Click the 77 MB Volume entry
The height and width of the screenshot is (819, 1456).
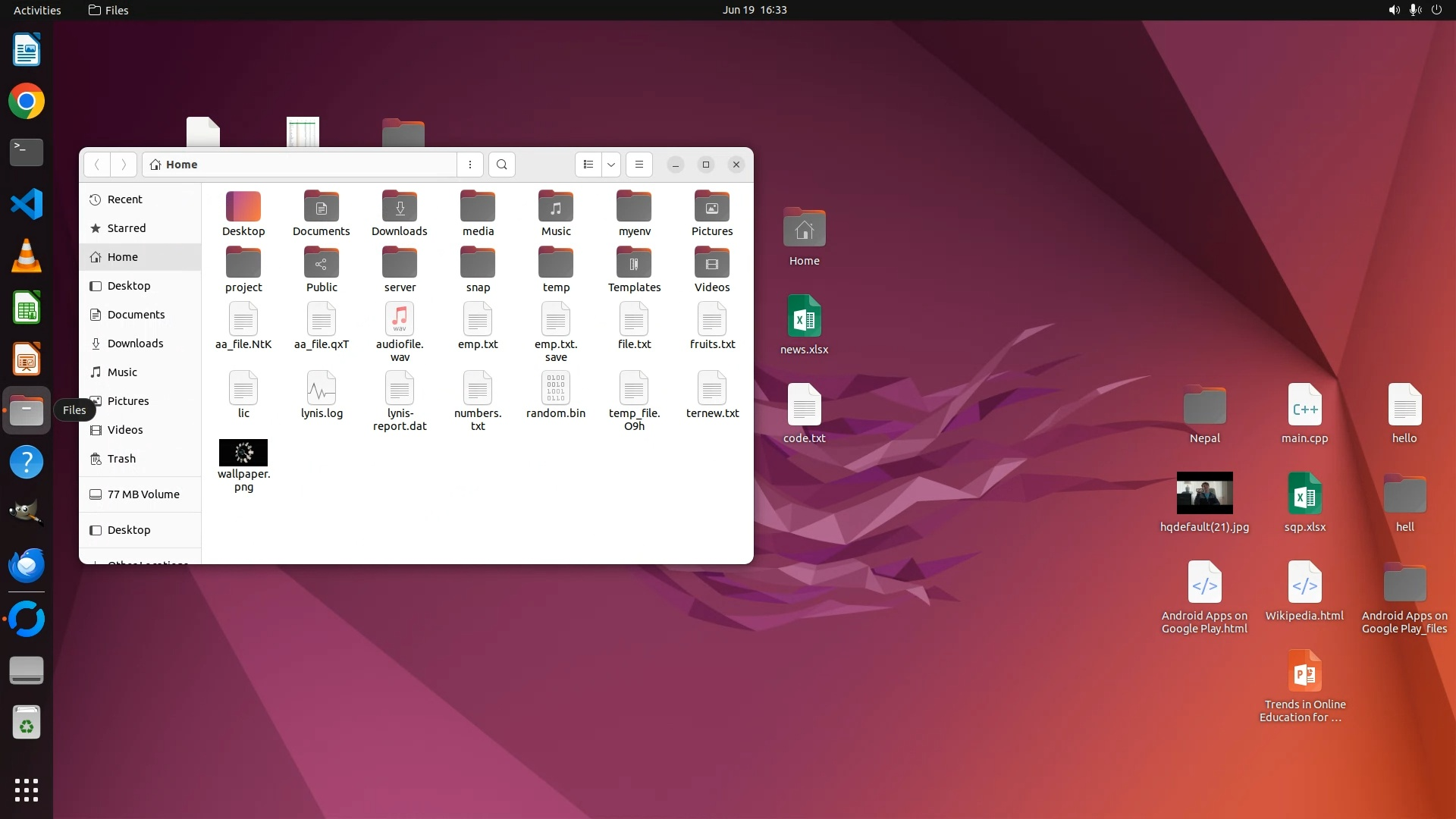click(143, 494)
